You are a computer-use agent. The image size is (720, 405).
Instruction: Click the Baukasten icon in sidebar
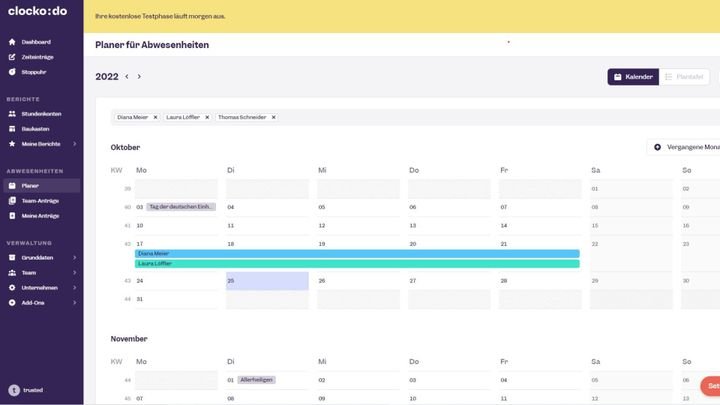[x=12, y=129]
